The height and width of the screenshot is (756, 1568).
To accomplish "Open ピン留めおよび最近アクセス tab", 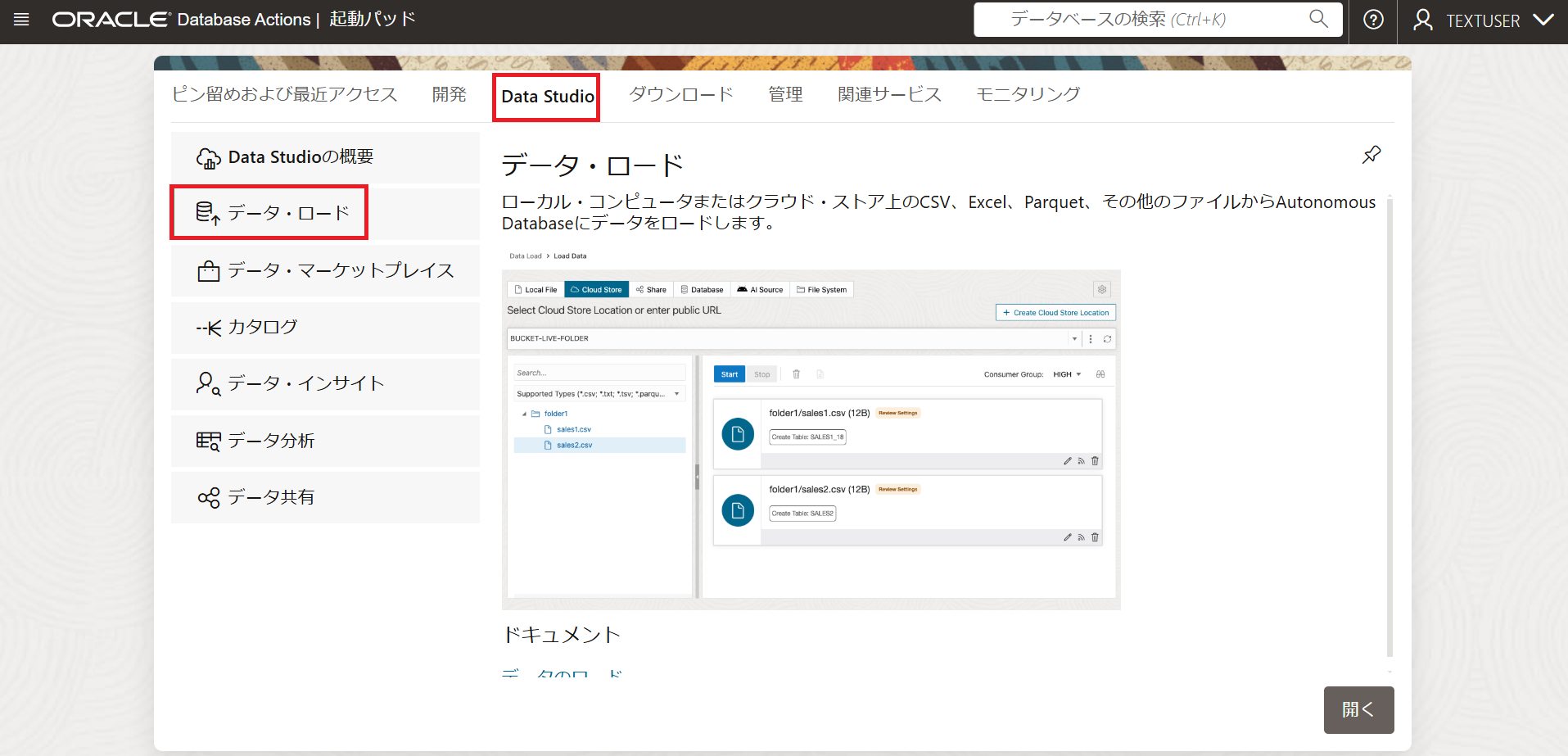I will coord(284,95).
